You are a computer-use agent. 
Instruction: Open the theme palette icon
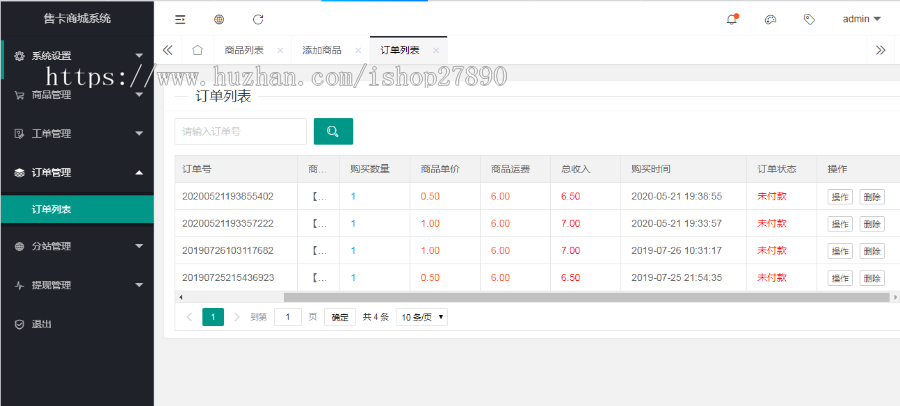point(770,20)
